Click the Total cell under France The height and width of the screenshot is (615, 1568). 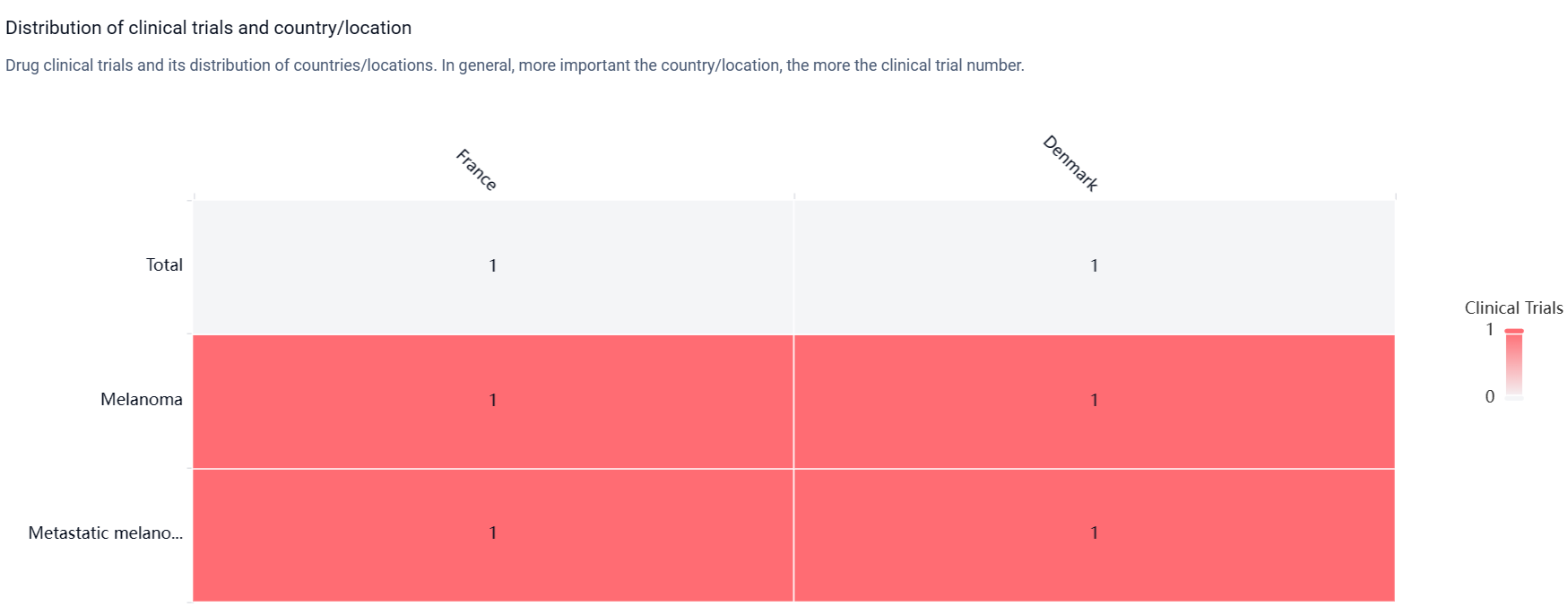click(493, 266)
